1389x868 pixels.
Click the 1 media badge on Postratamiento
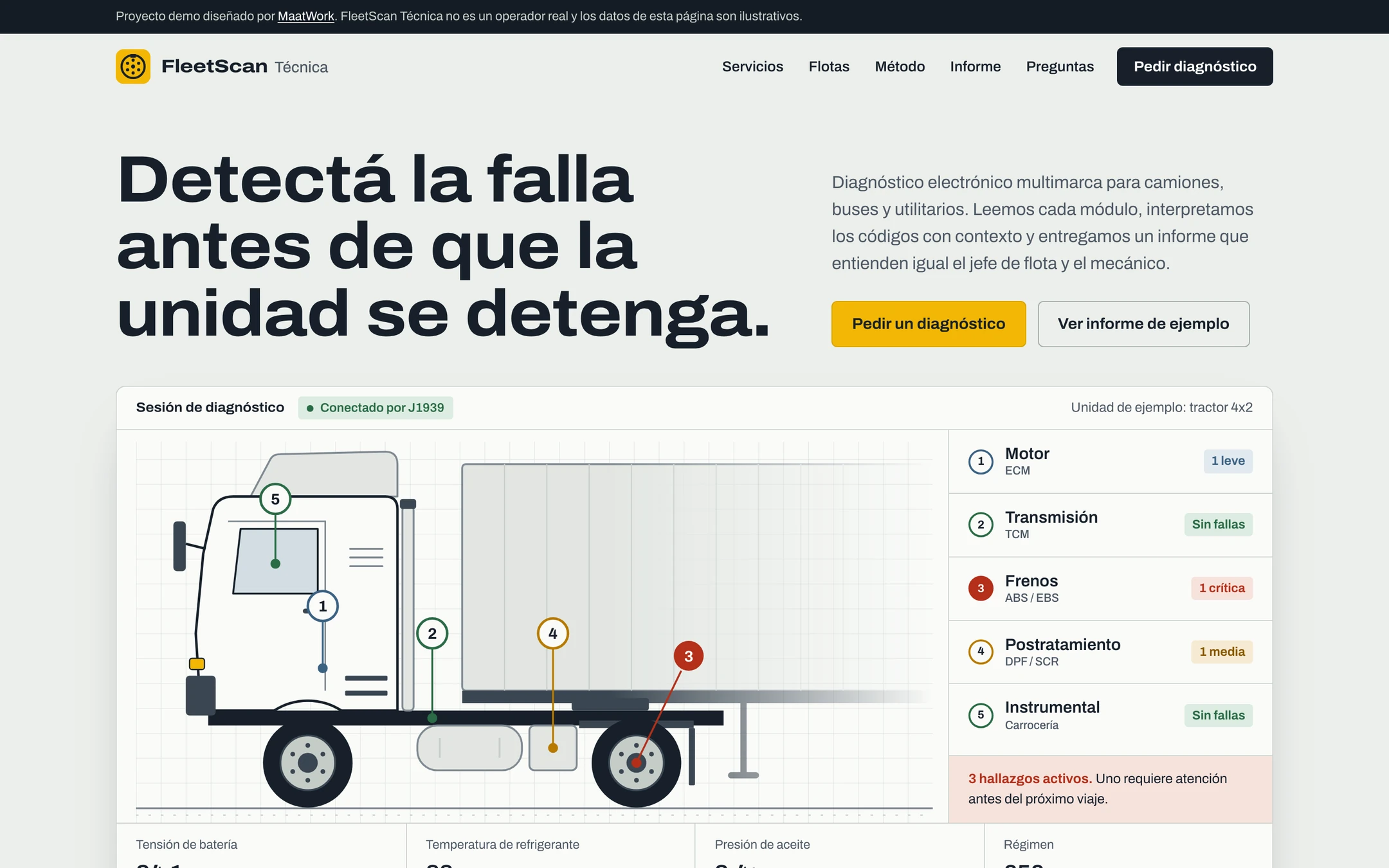(x=1221, y=652)
